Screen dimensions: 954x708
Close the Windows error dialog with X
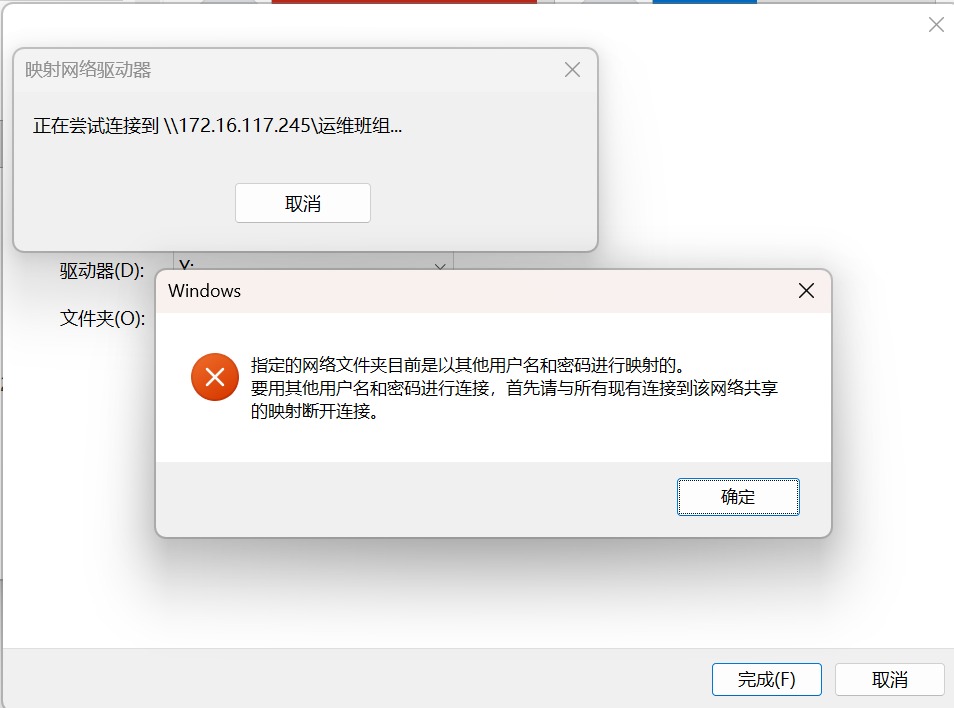806,291
